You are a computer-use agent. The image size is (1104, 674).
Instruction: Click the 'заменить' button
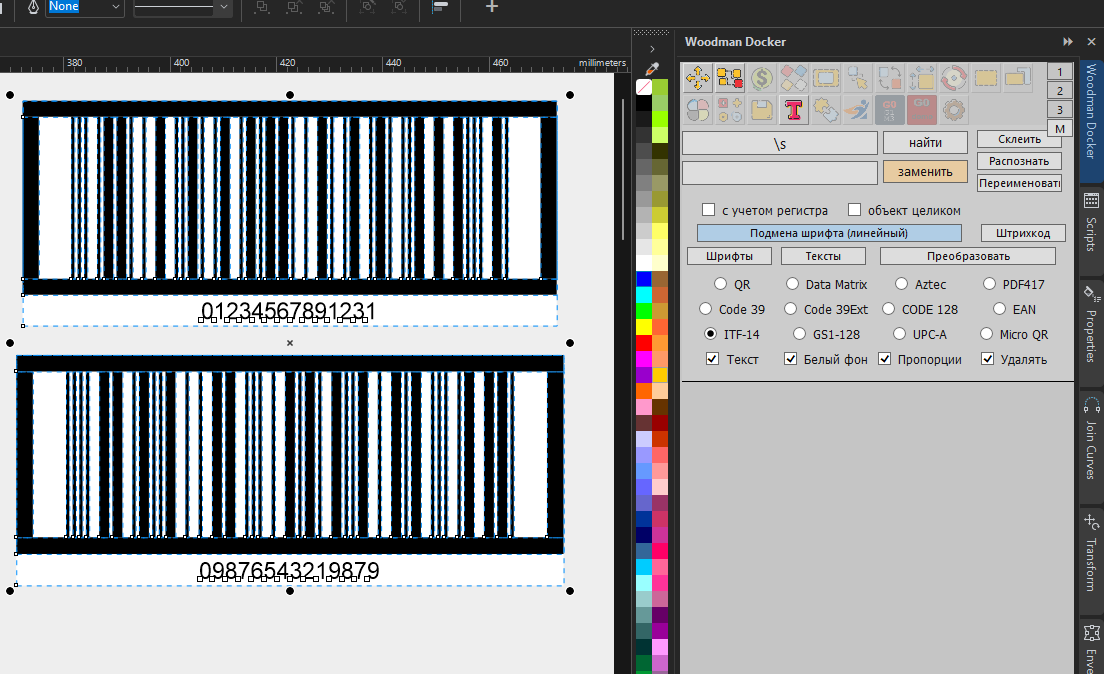[x=925, y=172]
